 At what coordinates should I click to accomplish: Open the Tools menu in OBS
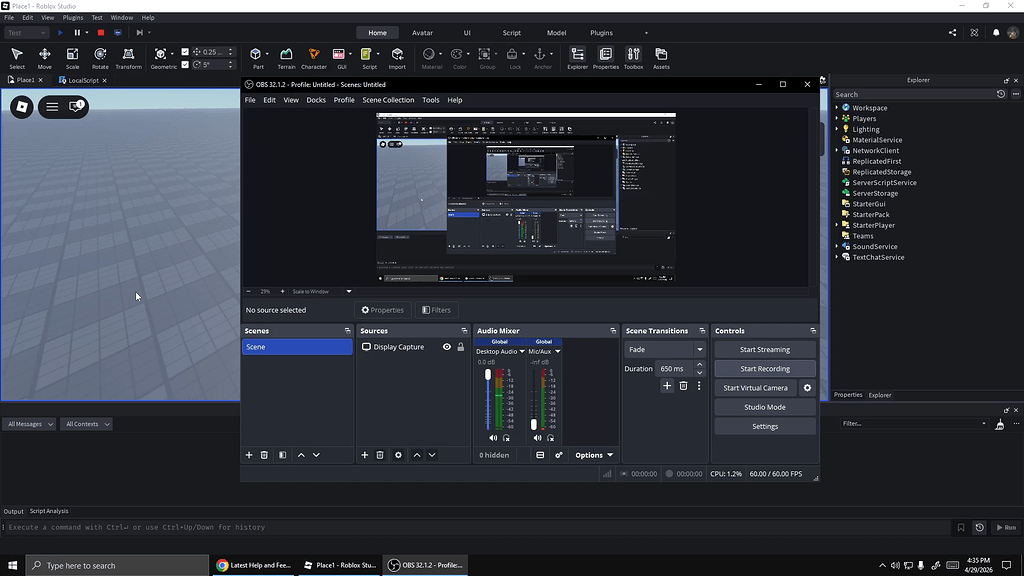tap(430, 100)
